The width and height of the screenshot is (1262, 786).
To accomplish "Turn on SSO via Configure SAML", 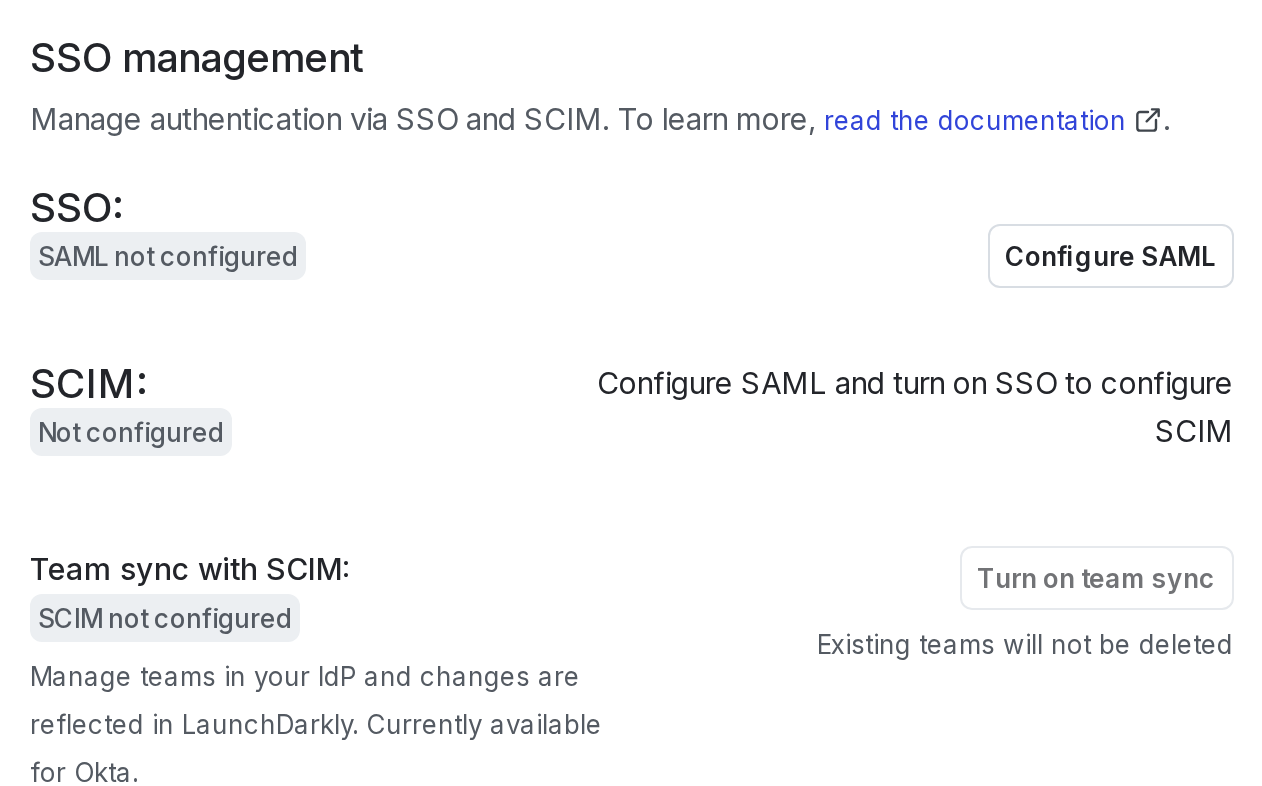I will (x=1110, y=256).
